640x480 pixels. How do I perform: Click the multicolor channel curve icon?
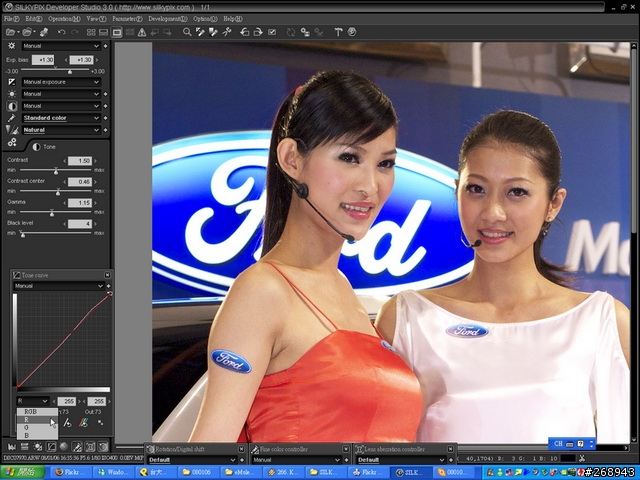(84, 423)
